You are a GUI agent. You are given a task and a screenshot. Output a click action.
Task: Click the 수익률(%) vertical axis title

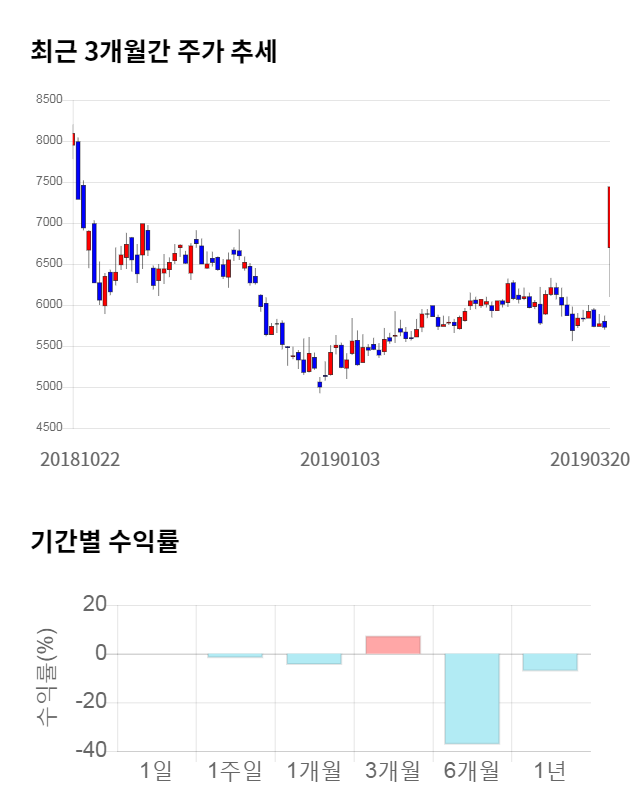(45, 678)
